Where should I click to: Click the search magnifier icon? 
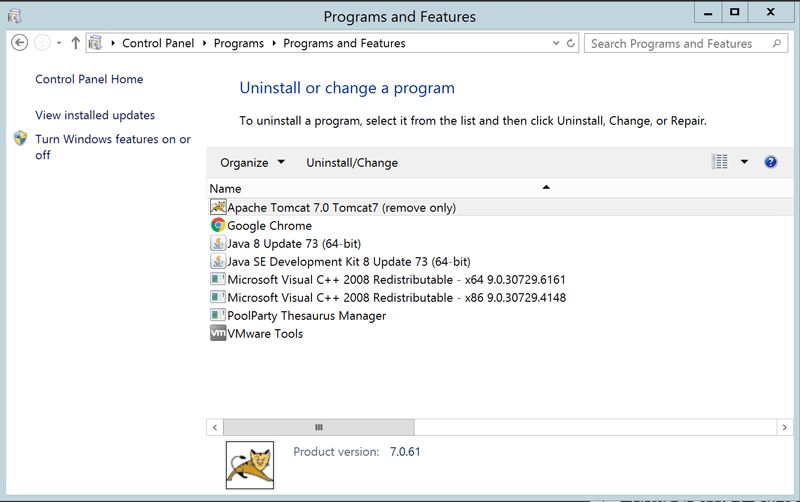click(x=776, y=43)
